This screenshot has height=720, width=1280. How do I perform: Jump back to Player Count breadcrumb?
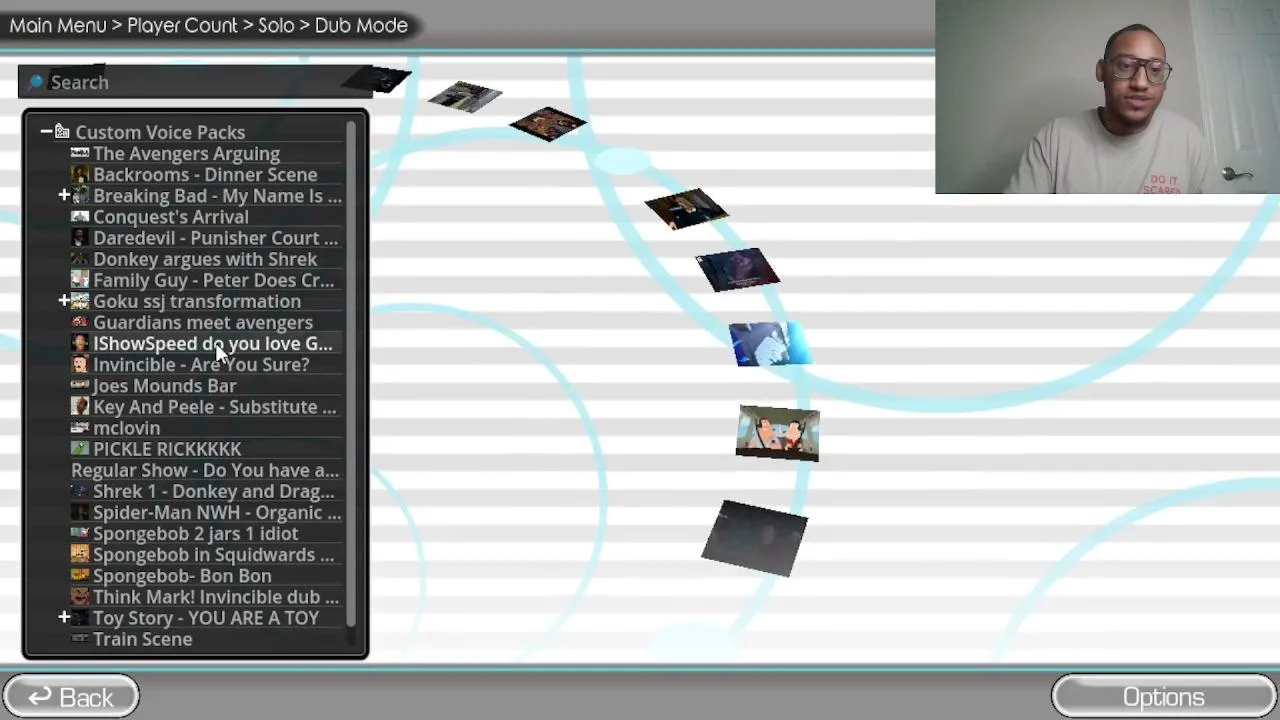(x=182, y=25)
